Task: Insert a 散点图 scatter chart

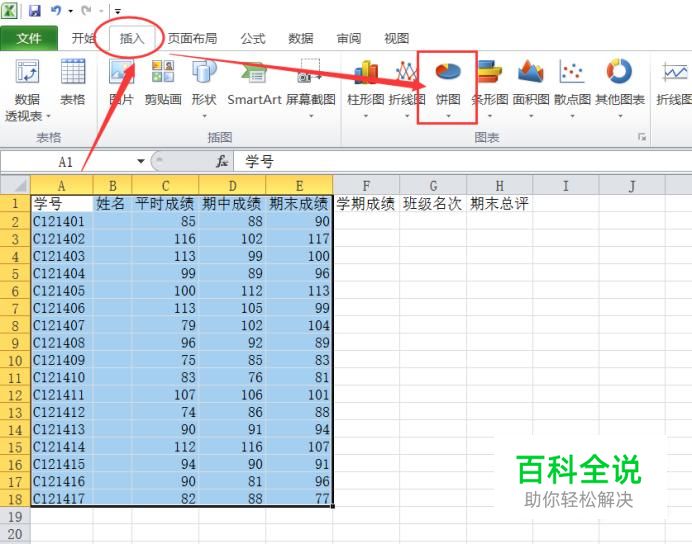Action: click(x=572, y=88)
